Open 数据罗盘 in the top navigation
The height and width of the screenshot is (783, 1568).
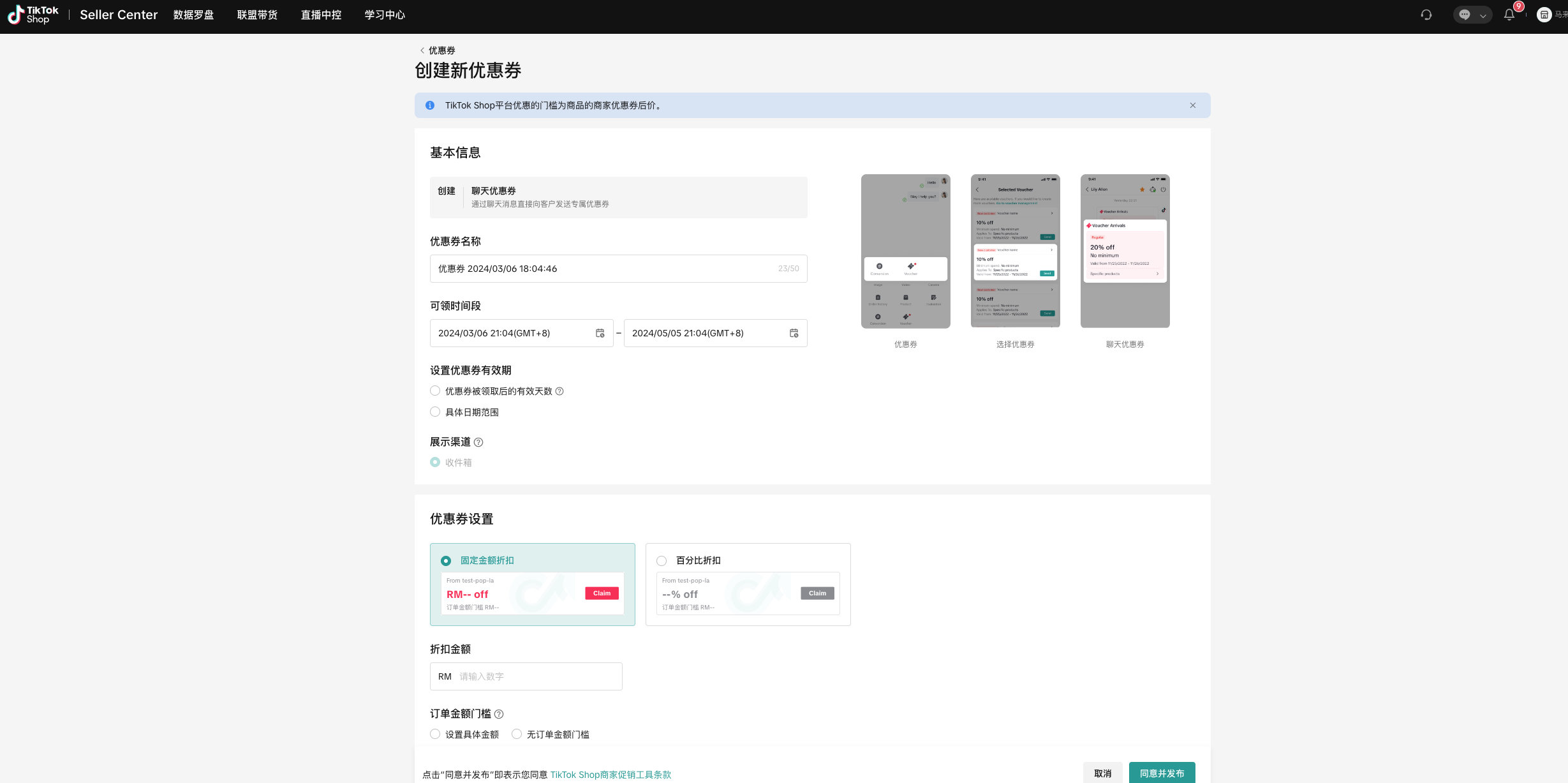(x=193, y=15)
